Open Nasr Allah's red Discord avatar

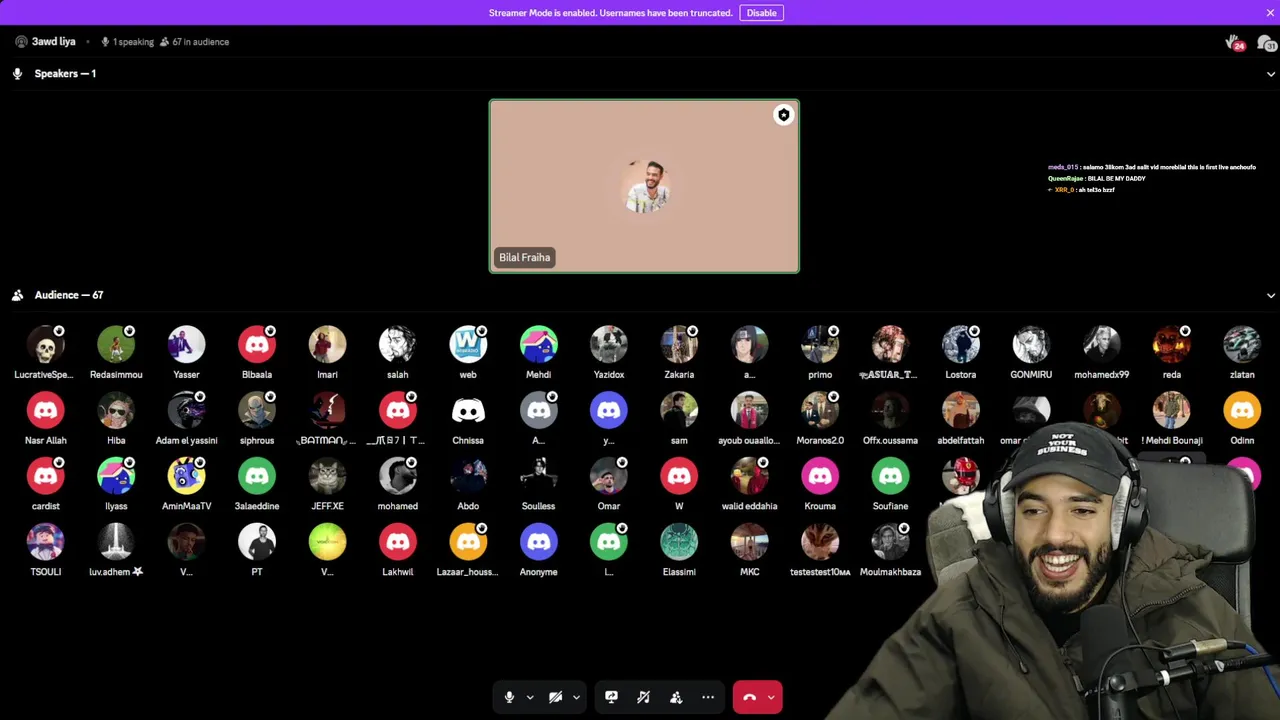(x=45, y=410)
